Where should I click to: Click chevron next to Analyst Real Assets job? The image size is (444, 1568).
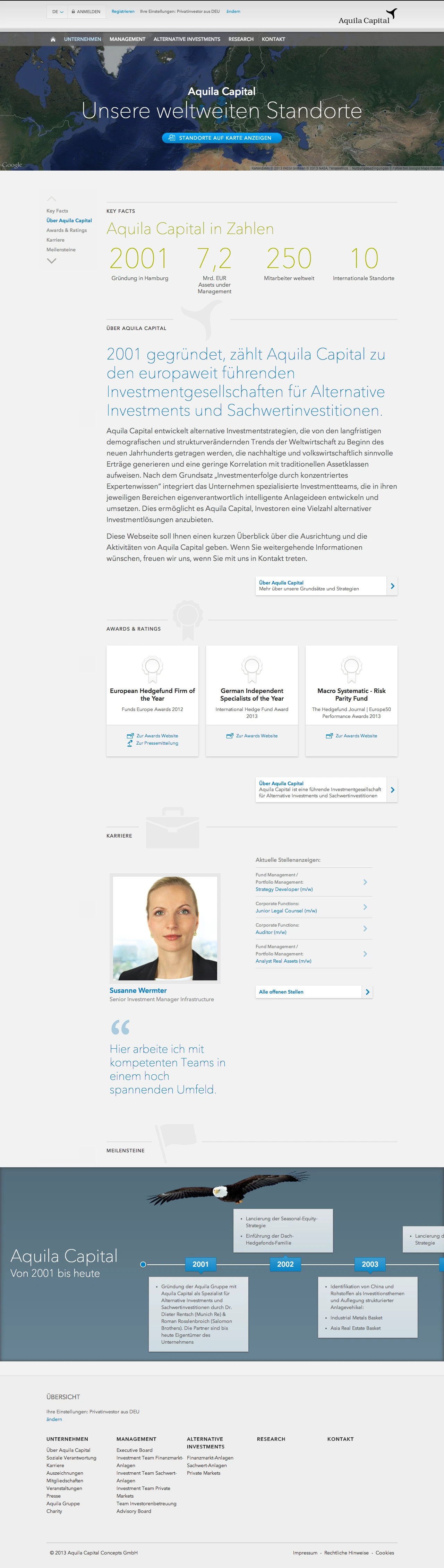(x=365, y=954)
